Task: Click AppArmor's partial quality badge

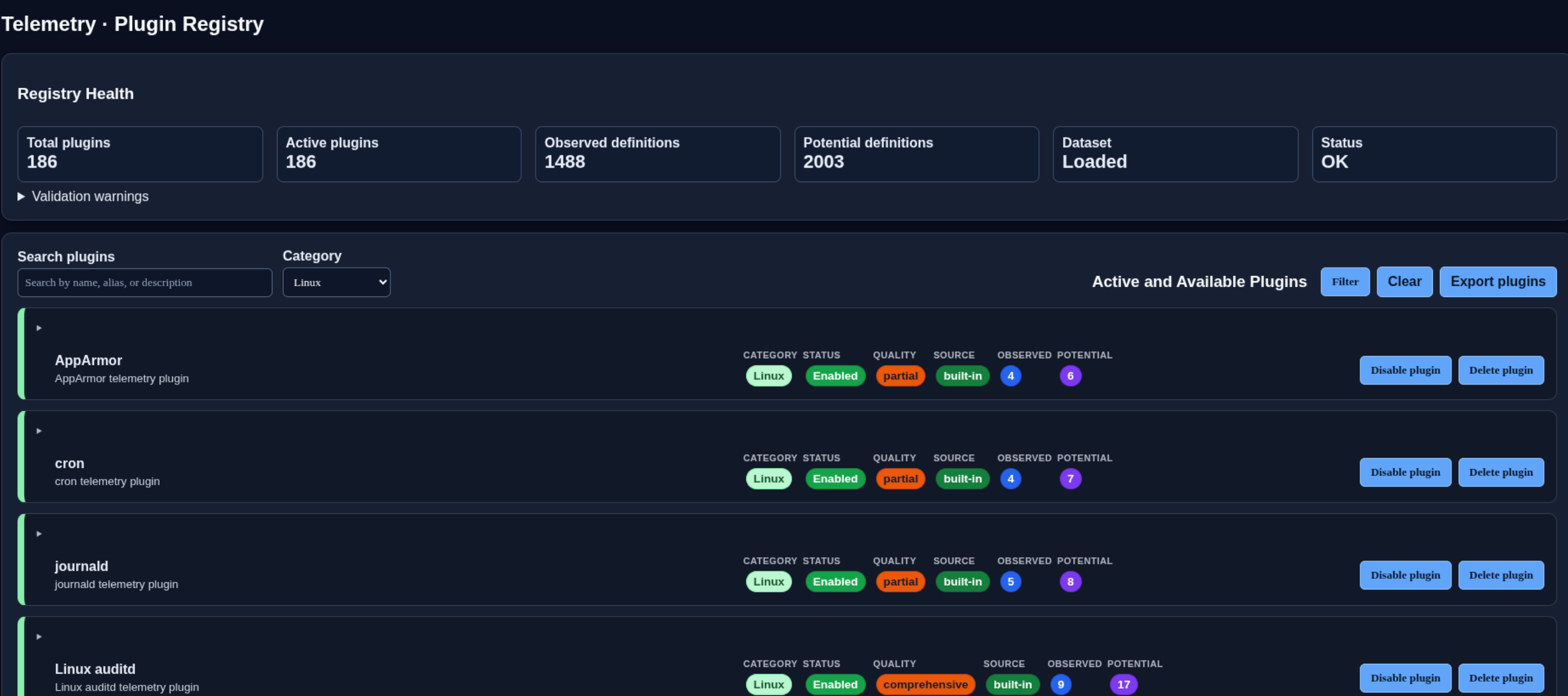Action: 900,376
